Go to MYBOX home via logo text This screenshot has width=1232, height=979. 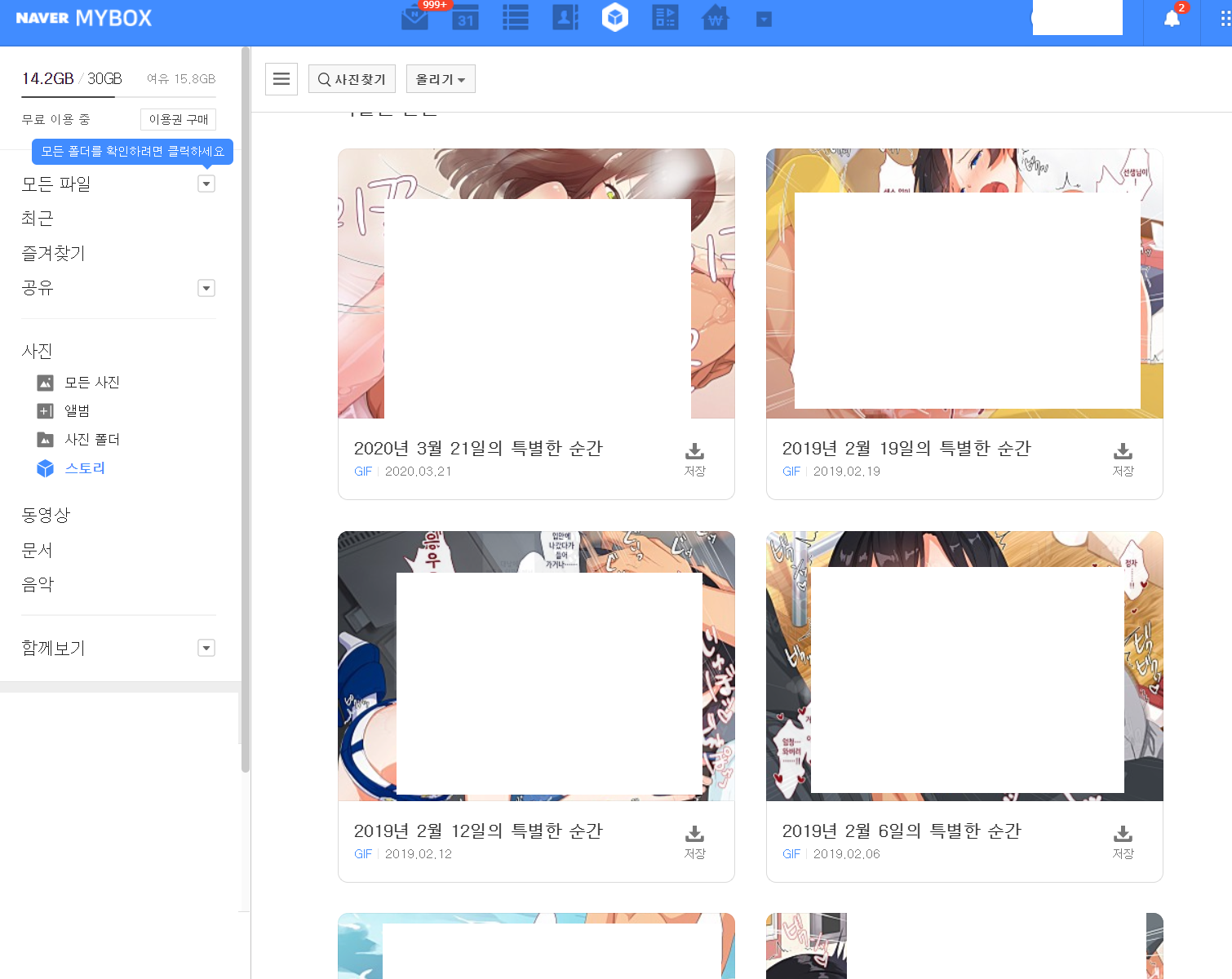[113, 18]
